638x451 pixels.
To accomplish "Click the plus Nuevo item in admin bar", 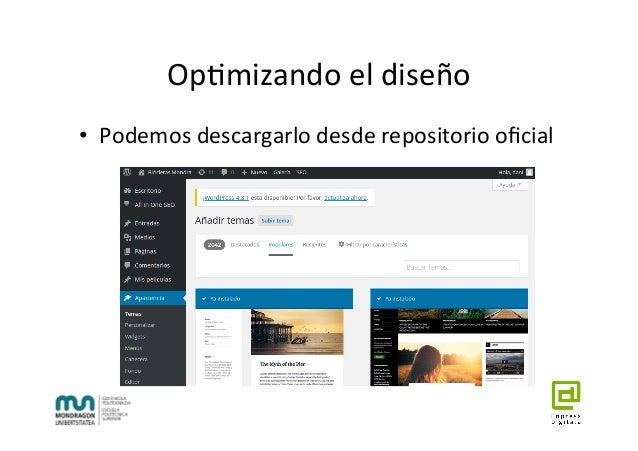I will click(x=254, y=173).
